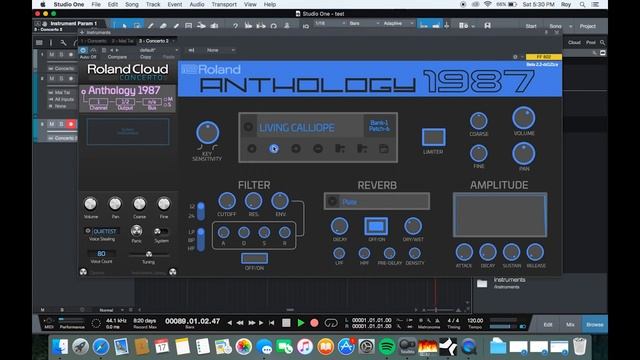Open the Adaptive snap dropdown
The width and height of the screenshot is (640, 360).
(x=398, y=23)
